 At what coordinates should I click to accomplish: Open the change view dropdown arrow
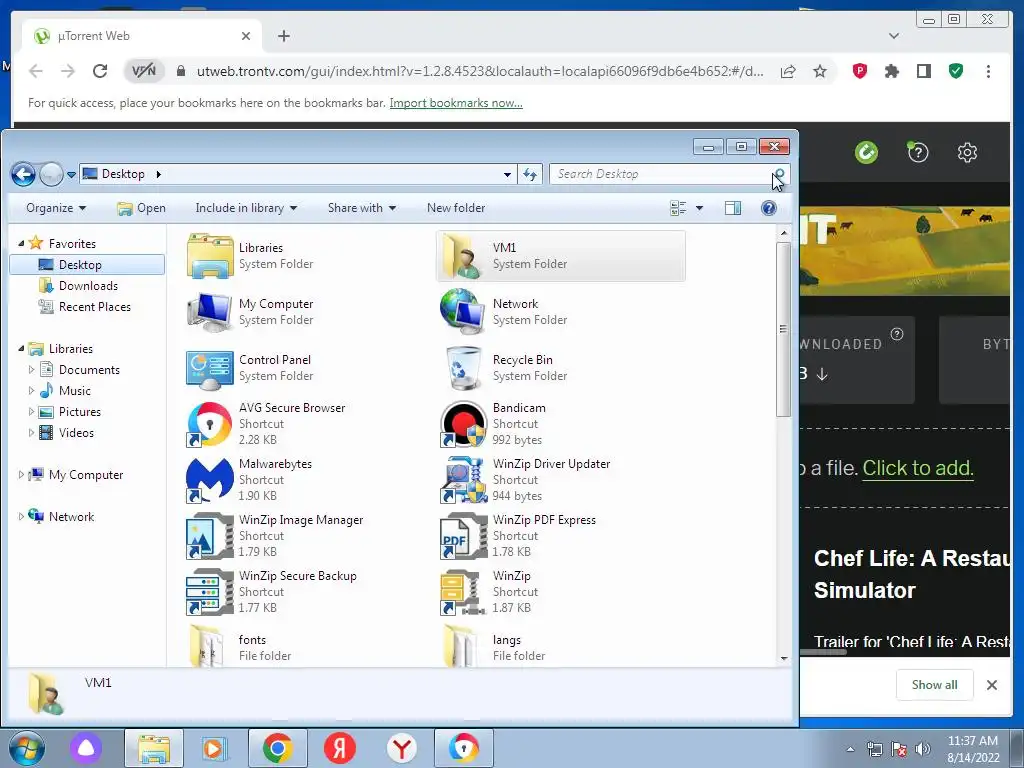(x=699, y=208)
